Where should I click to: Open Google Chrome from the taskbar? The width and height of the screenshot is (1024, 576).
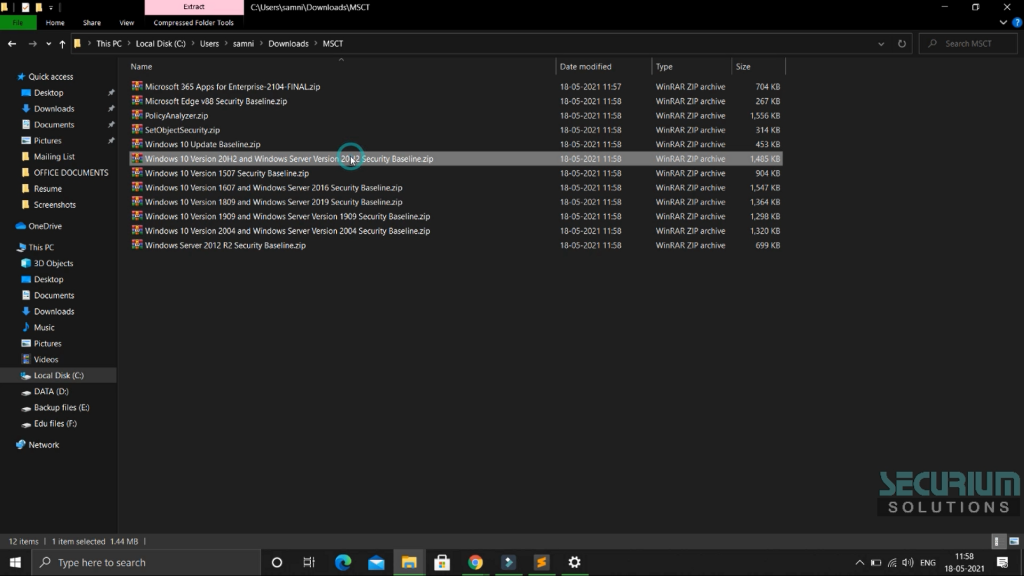coord(475,562)
